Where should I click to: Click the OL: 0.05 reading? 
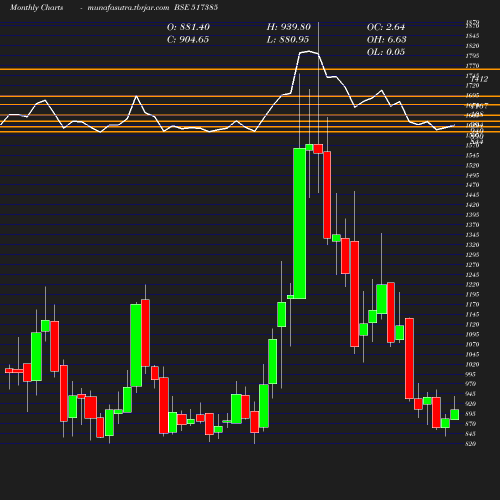coord(386,52)
